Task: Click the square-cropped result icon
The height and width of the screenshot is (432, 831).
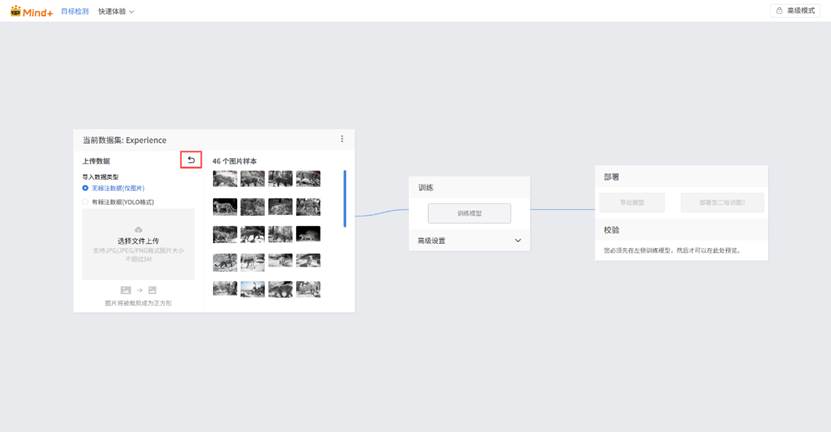Action: coord(152,290)
